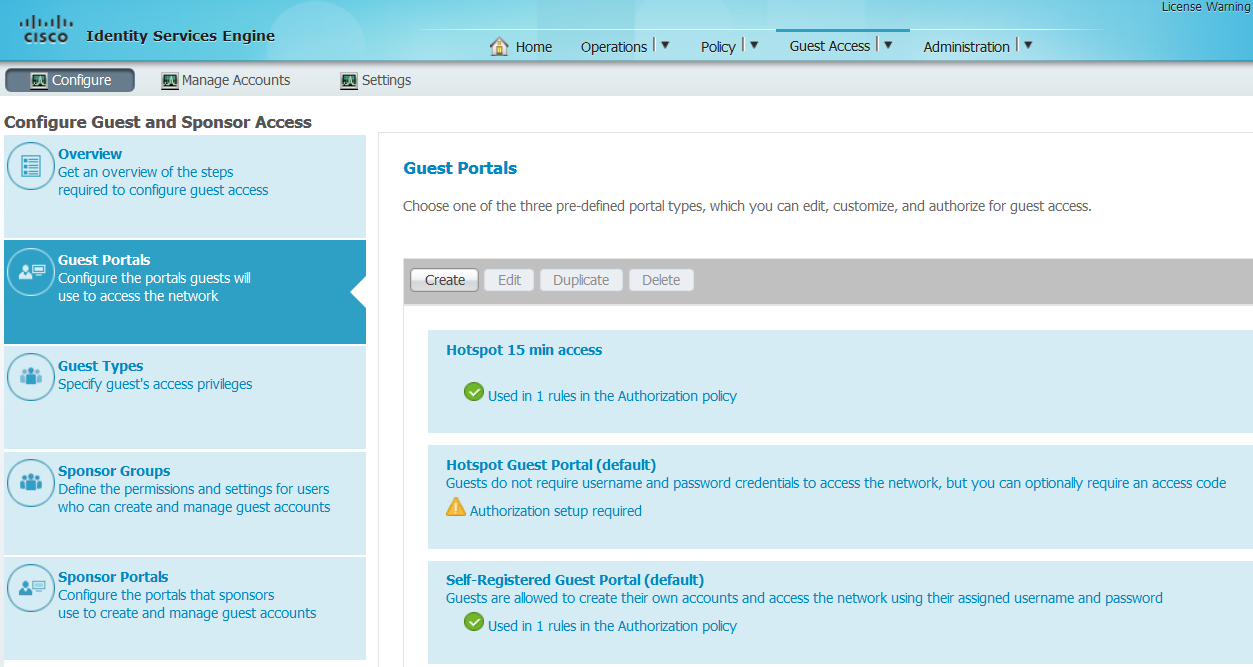Click the 'Identity Services Engine' product title
This screenshot has height=667, width=1253.
tap(181, 36)
